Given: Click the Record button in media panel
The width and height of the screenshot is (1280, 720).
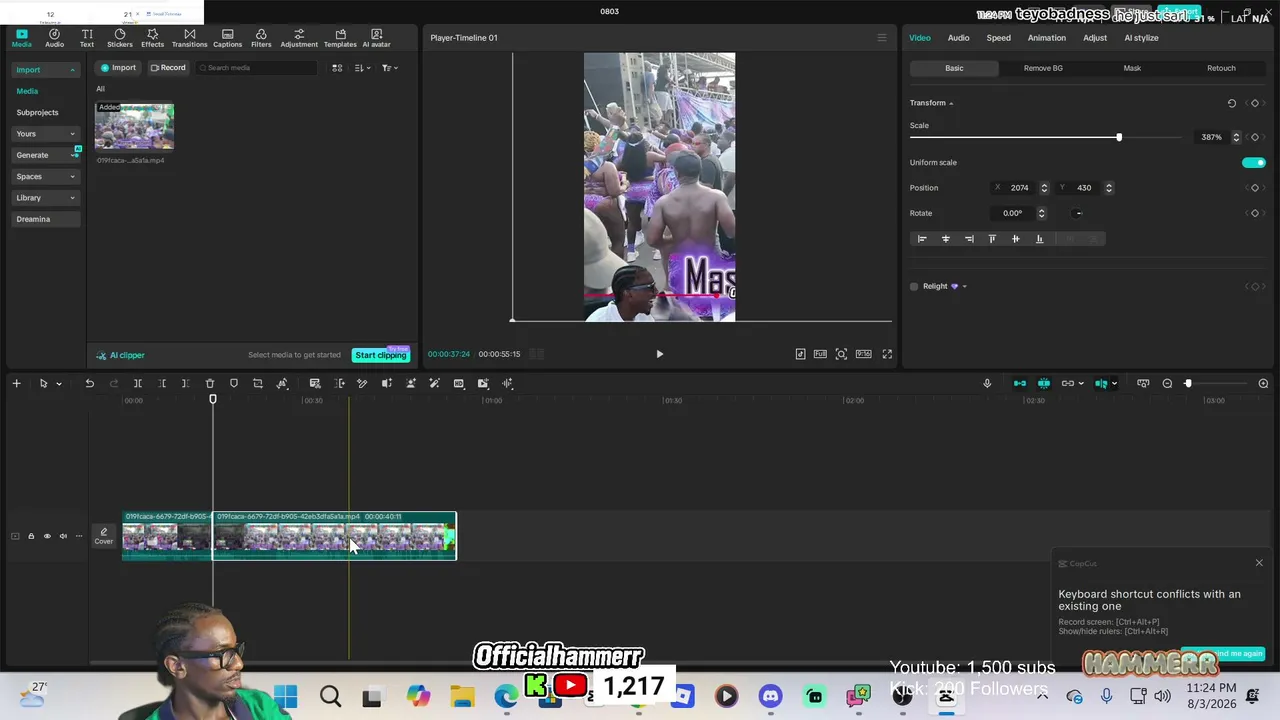Looking at the screenshot, I should pos(168,68).
